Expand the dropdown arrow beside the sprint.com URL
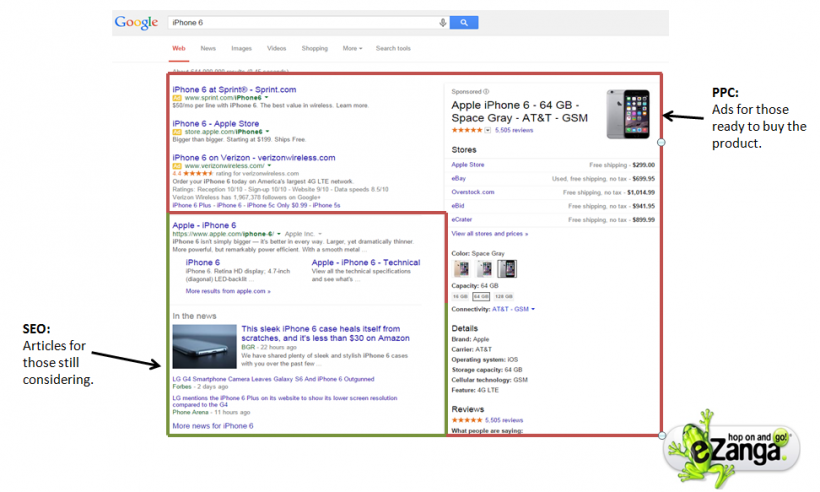 coord(267,97)
